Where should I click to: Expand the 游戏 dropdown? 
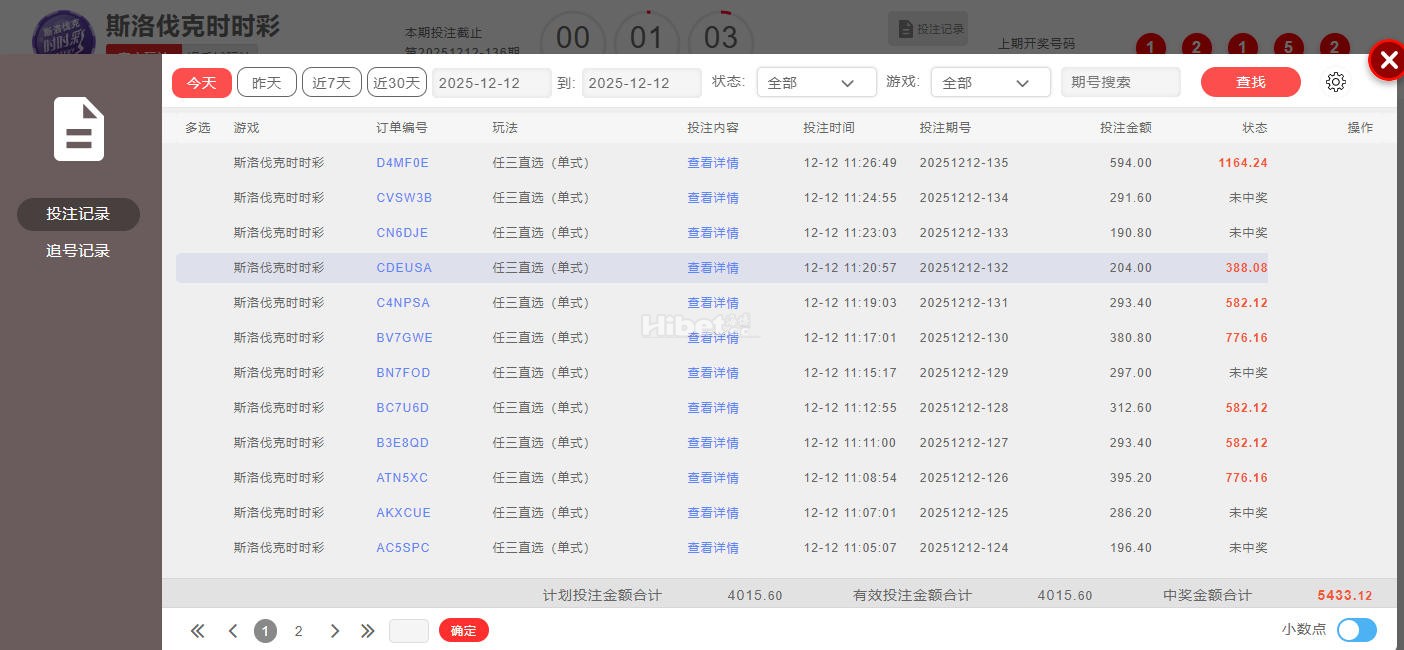990,83
